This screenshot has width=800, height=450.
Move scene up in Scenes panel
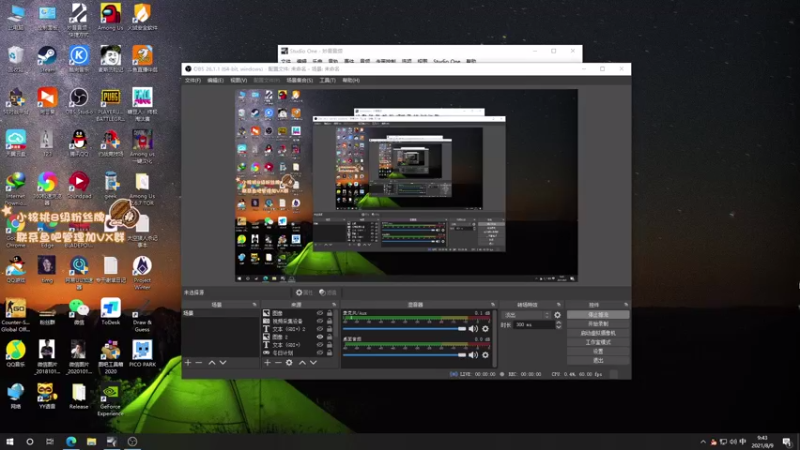[212, 362]
